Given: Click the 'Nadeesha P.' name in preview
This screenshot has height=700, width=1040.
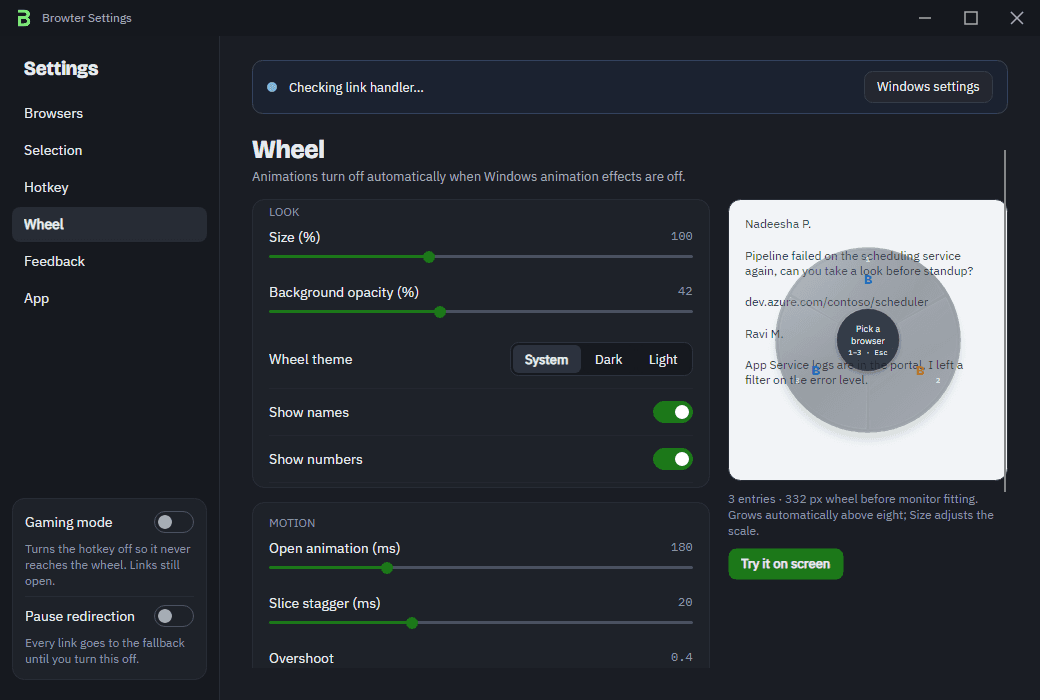Looking at the screenshot, I should coord(778,224).
